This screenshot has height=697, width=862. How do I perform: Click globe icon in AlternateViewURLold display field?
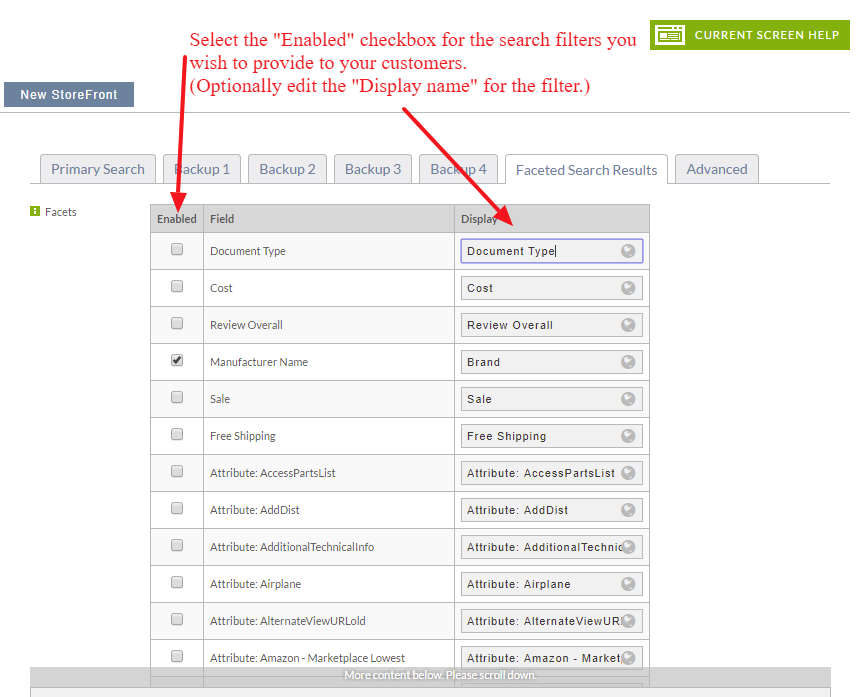628,621
